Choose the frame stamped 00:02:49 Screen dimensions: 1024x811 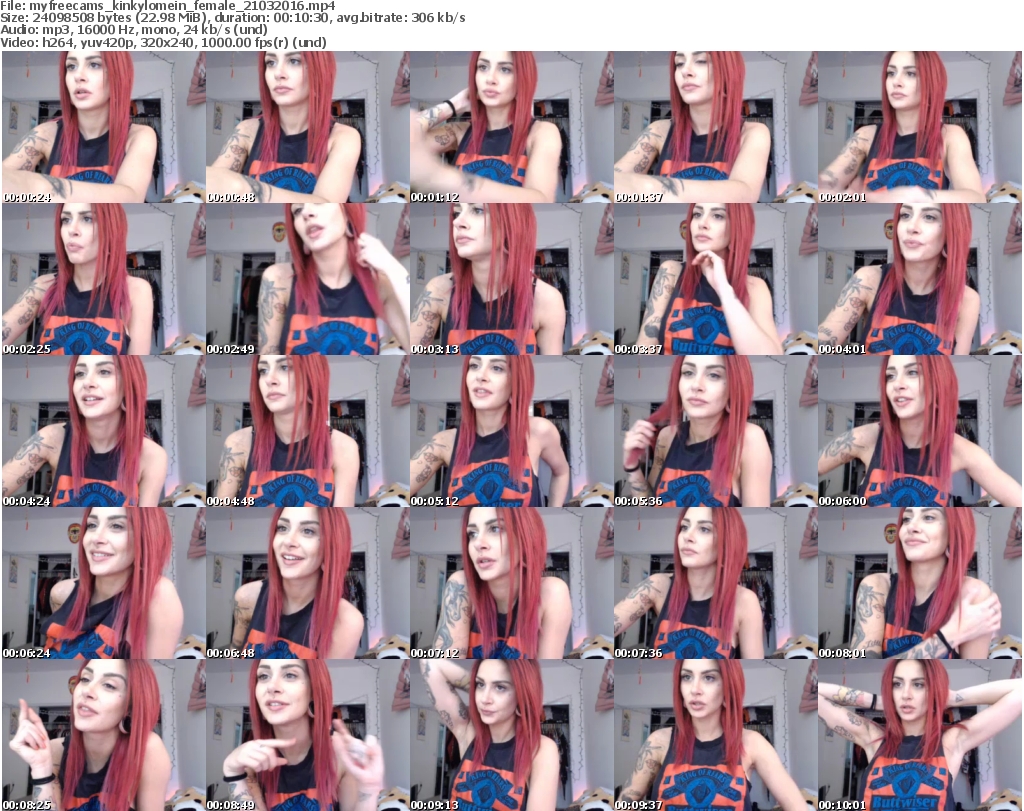308,279
